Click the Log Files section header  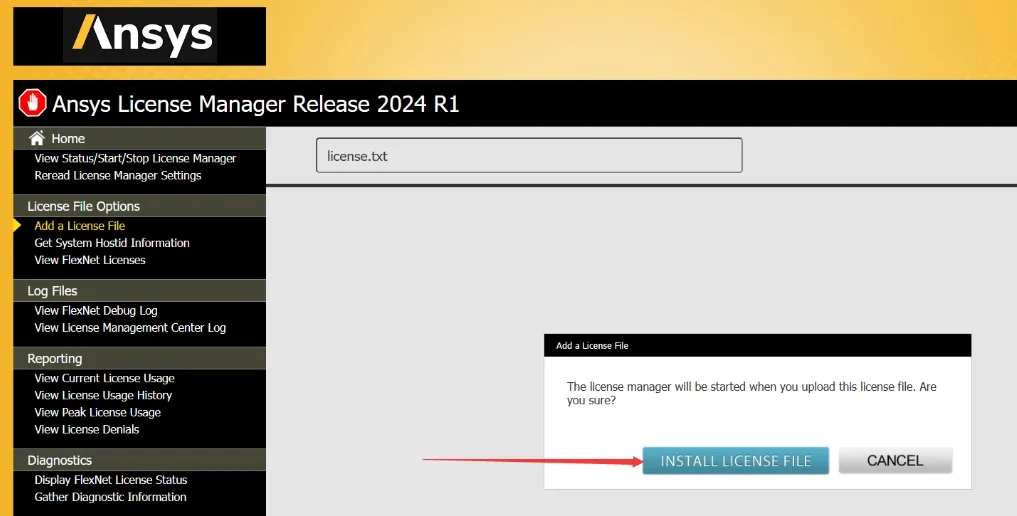[x=139, y=291]
